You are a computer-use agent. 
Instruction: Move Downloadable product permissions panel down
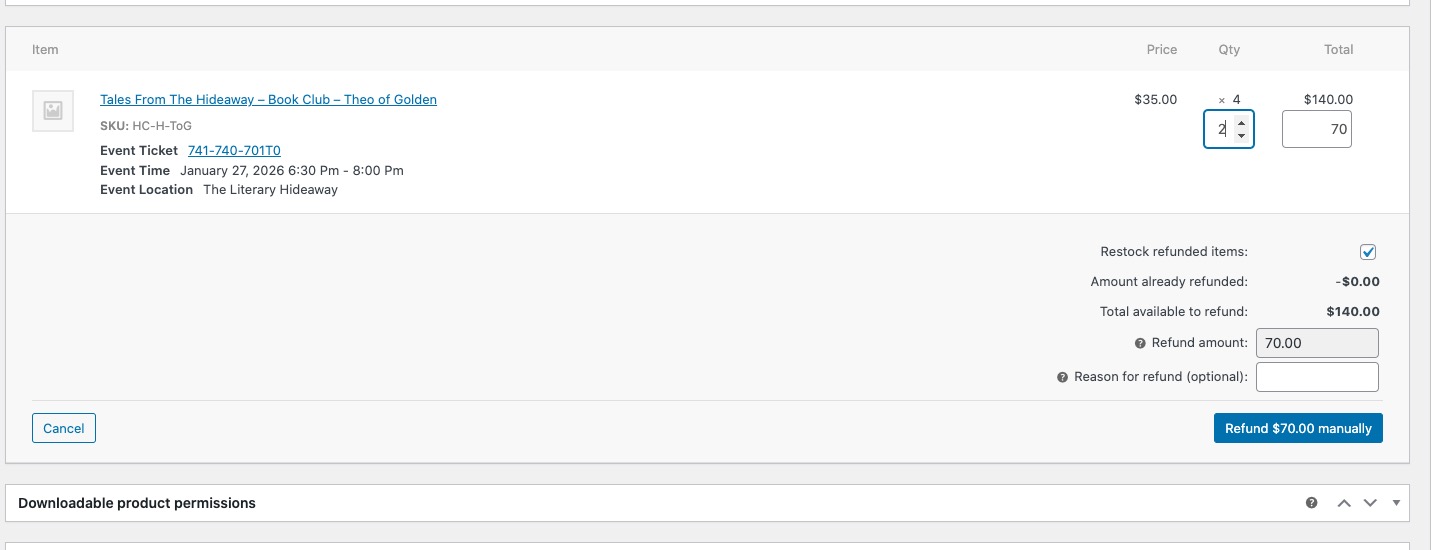[1370, 503]
